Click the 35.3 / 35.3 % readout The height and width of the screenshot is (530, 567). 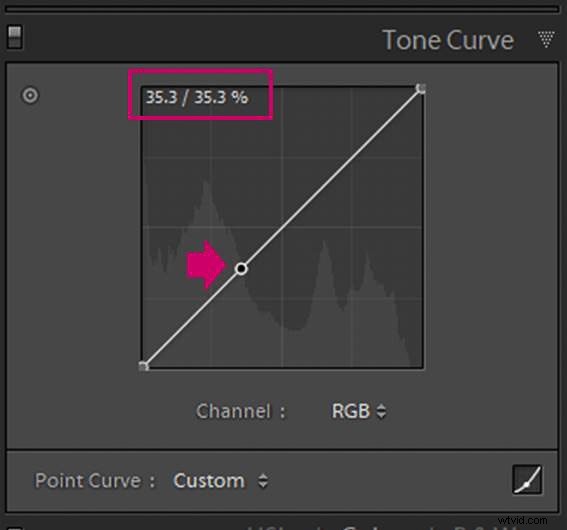pyautogui.click(x=197, y=97)
